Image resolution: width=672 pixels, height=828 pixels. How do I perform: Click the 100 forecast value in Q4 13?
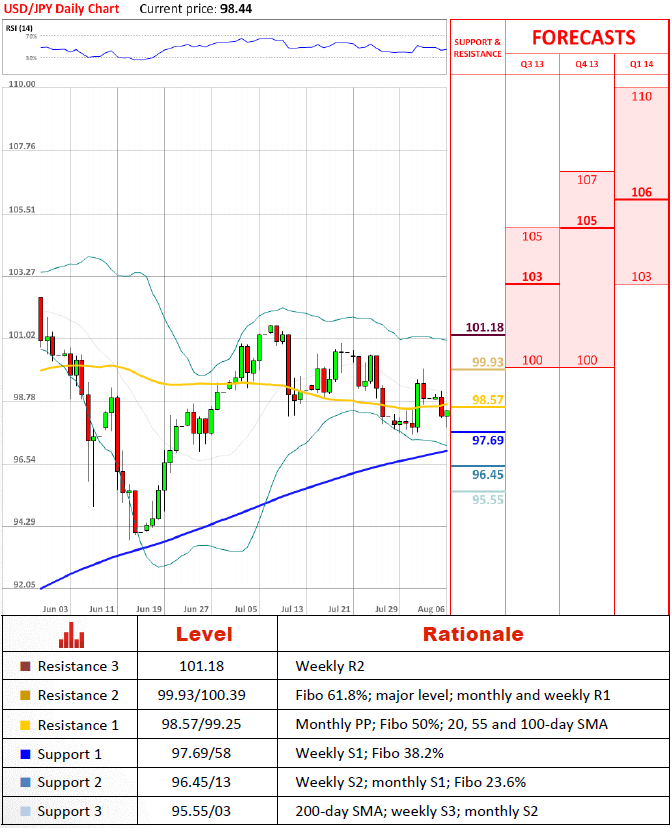click(587, 360)
